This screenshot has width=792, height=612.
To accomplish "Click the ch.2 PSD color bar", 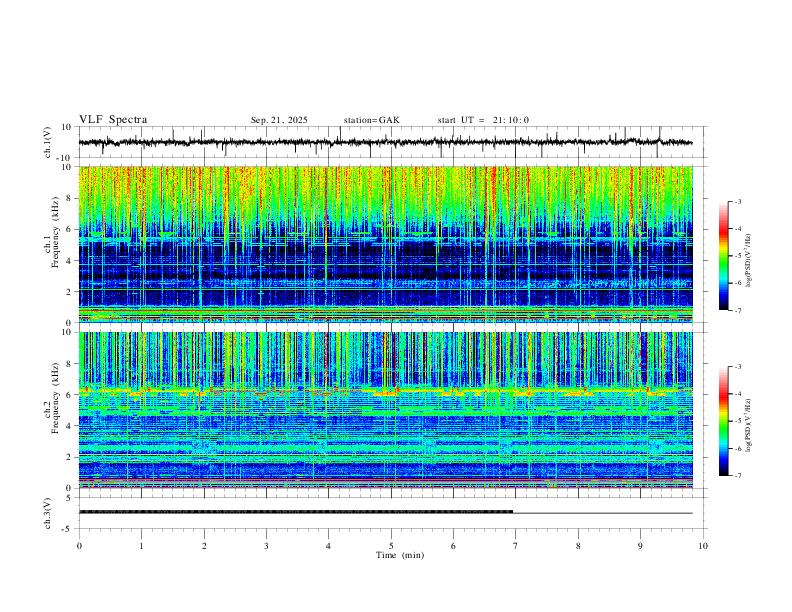I will [x=723, y=421].
